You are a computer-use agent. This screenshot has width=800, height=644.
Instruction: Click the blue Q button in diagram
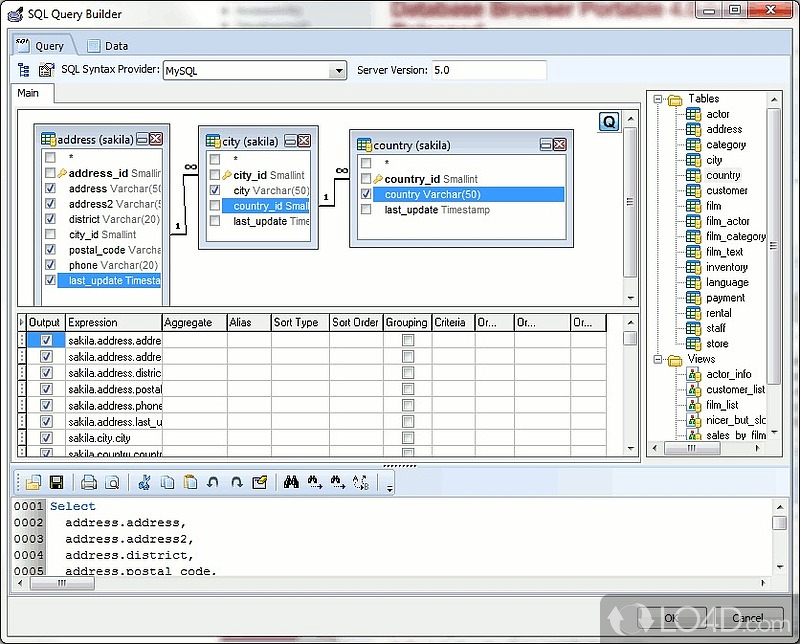point(609,122)
